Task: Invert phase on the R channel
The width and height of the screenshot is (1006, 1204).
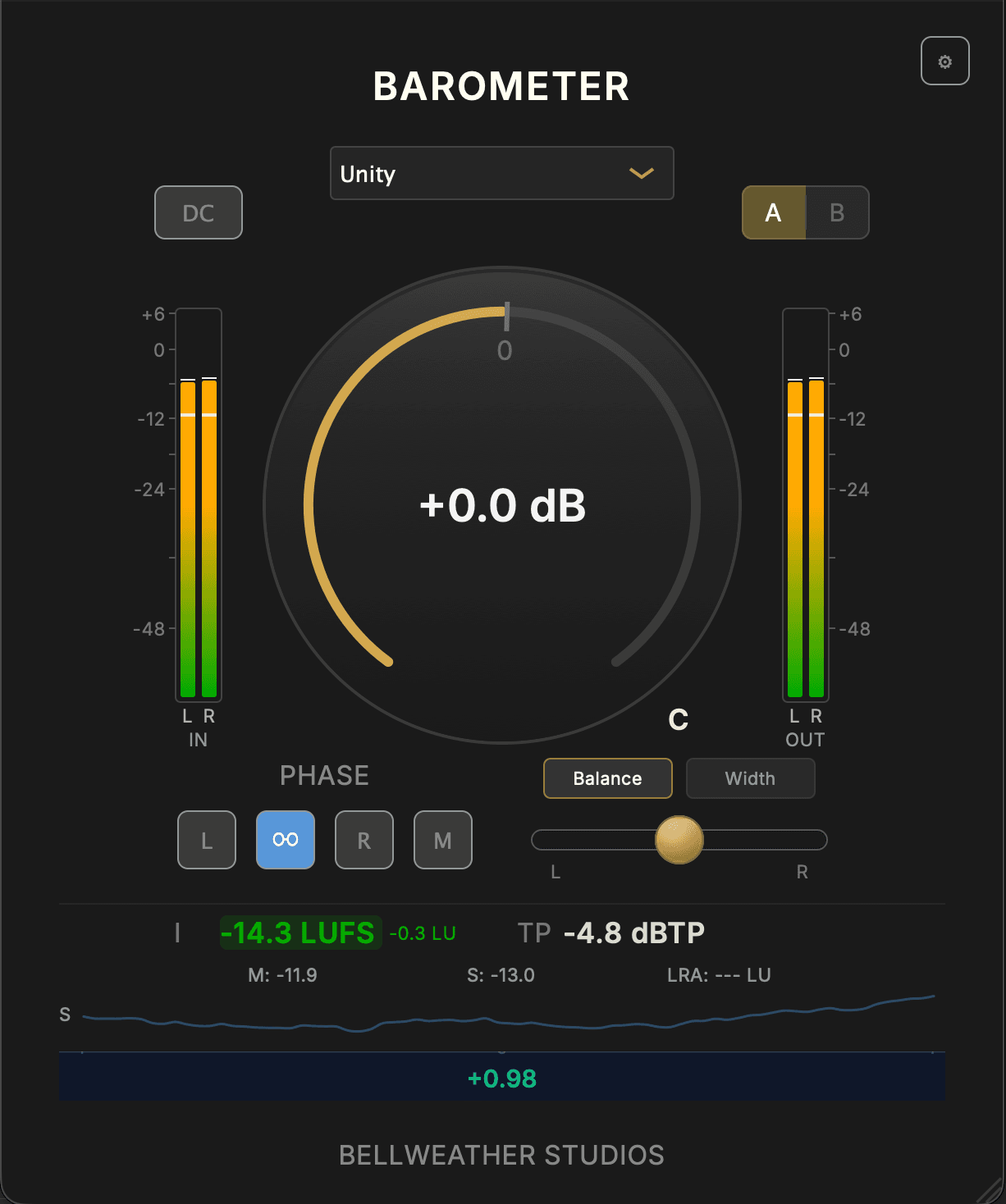Action: tap(364, 840)
